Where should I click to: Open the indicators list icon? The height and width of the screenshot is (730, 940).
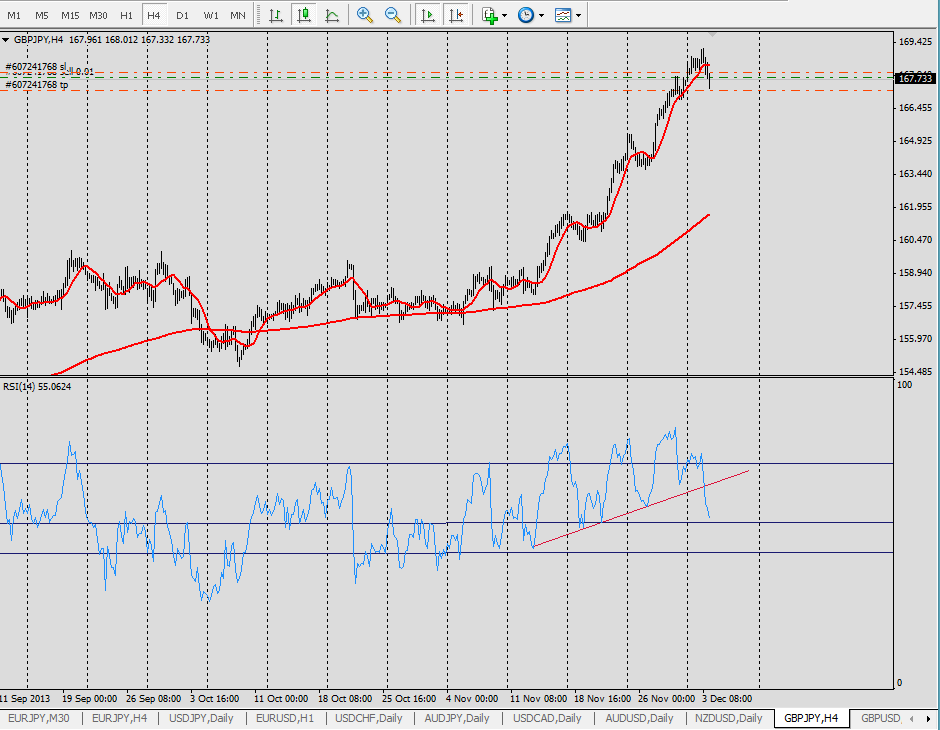point(490,15)
